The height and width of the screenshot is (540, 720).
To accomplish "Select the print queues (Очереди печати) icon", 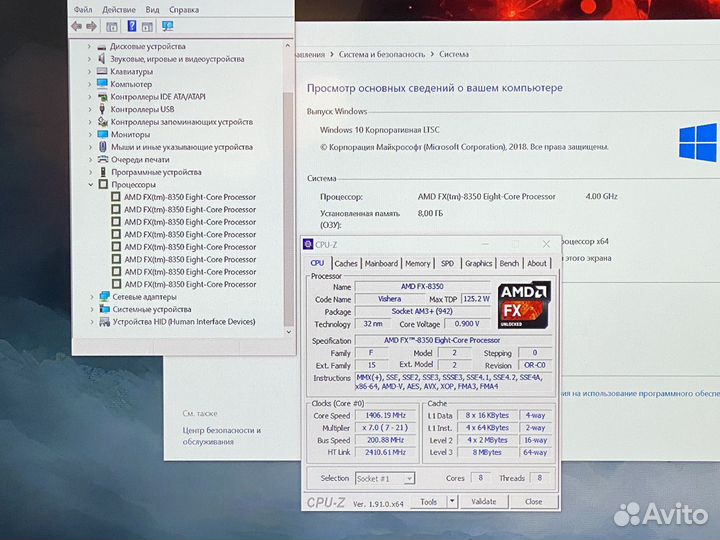I will pos(103,159).
